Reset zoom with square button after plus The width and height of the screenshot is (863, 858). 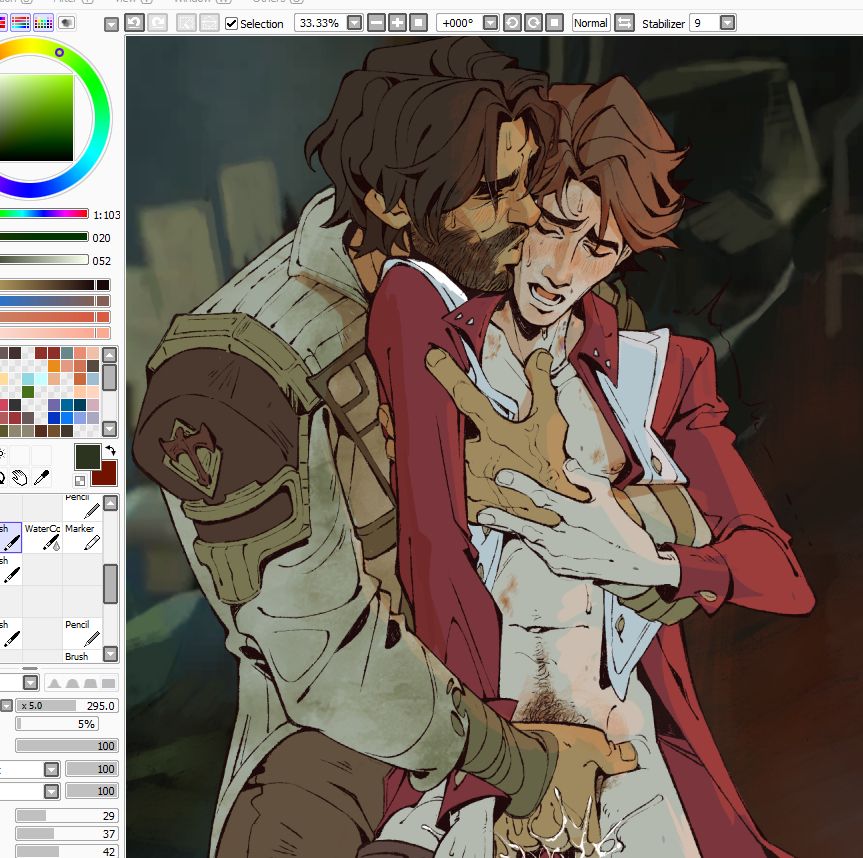click(418, 23)
